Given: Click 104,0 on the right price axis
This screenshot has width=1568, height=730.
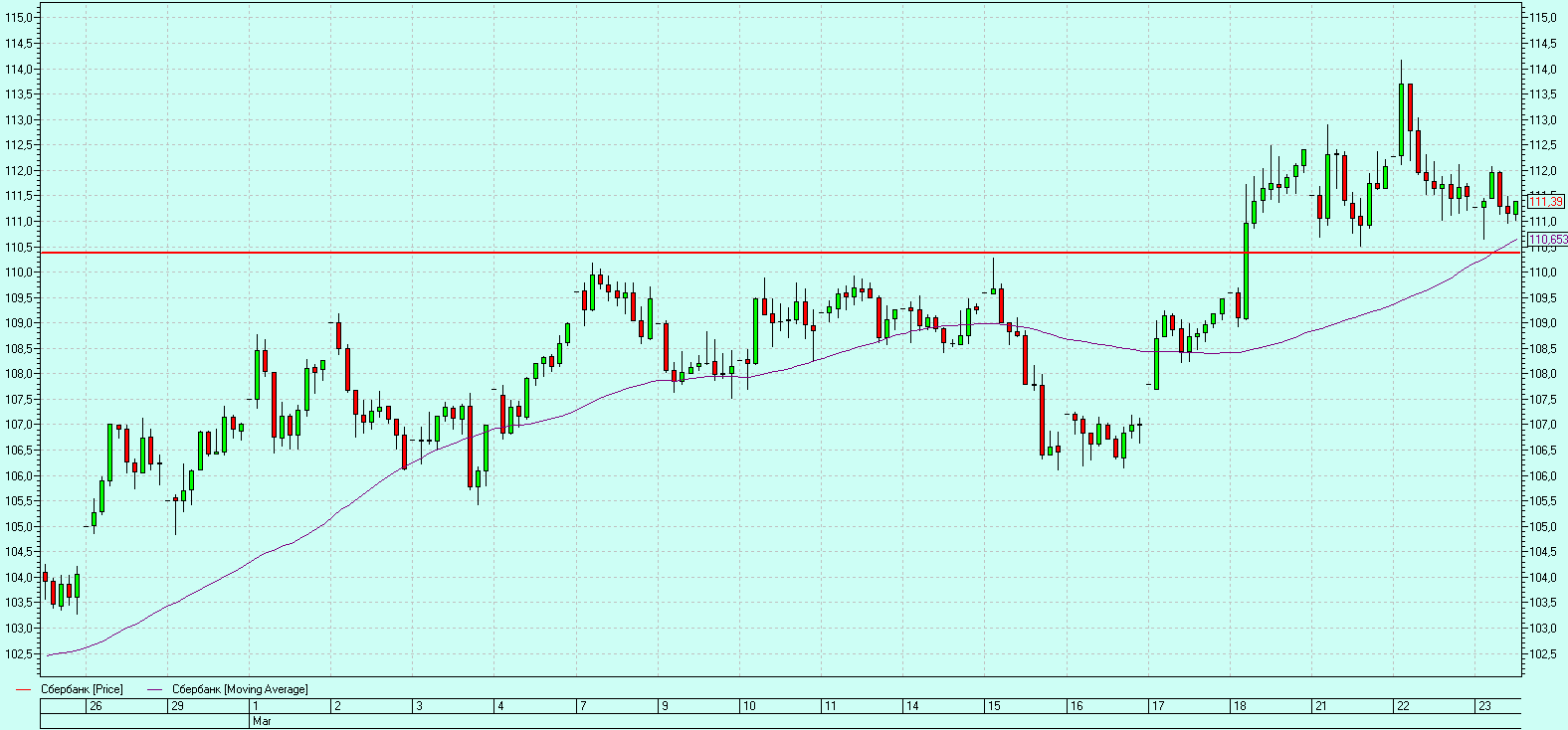Looking at the screenshot, I should pyautogui.click(x=1542, y=577).
